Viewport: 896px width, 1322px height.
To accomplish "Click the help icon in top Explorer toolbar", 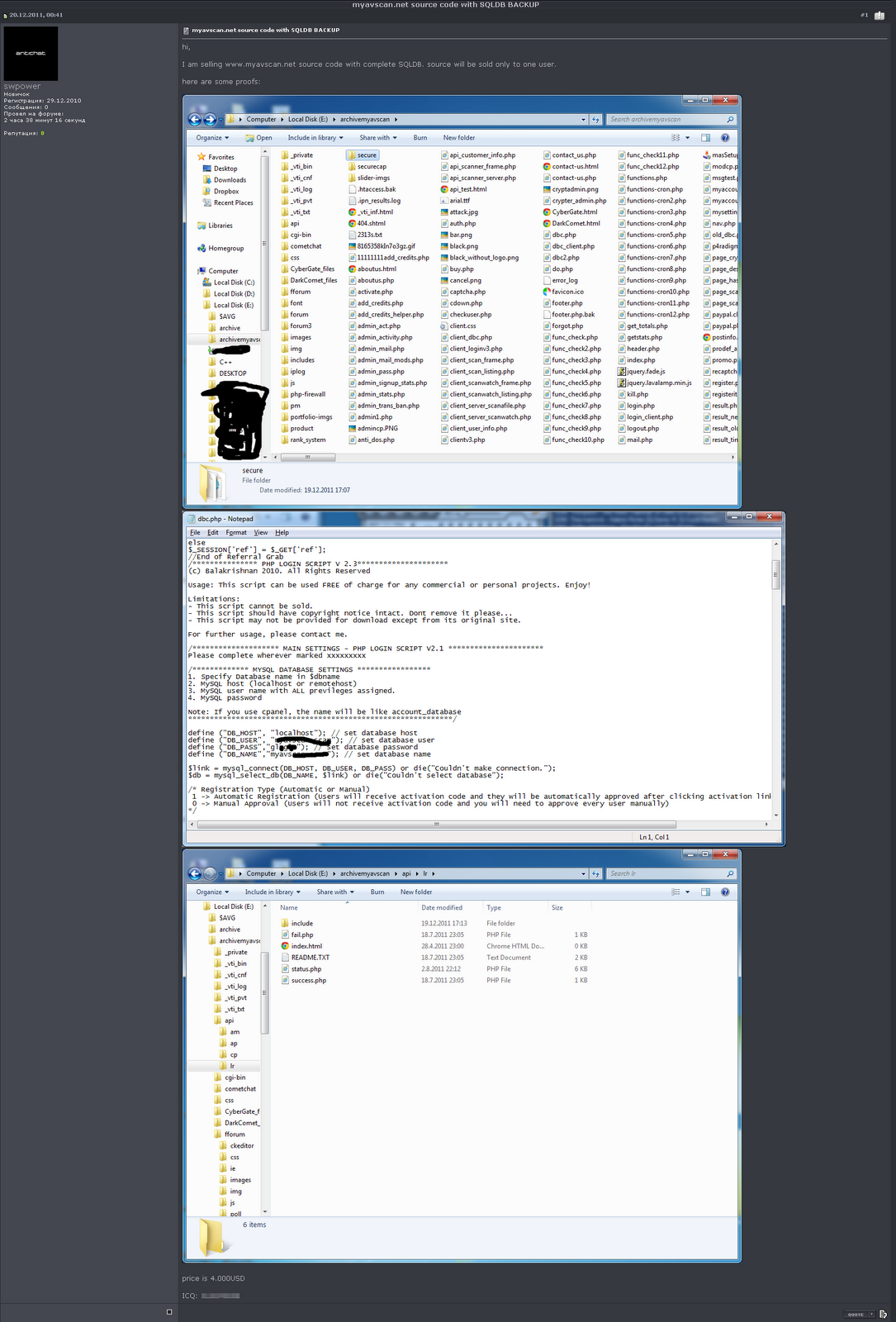I will click(725, 138).
